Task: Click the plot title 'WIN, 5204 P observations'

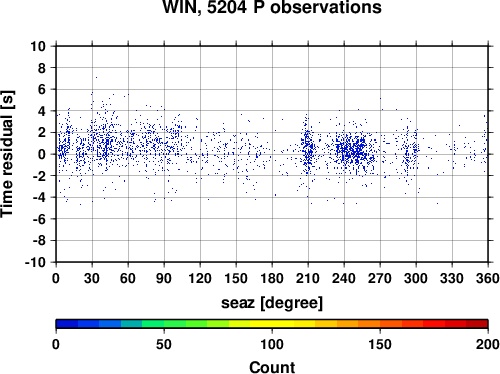Action: [x=272, y=7]
